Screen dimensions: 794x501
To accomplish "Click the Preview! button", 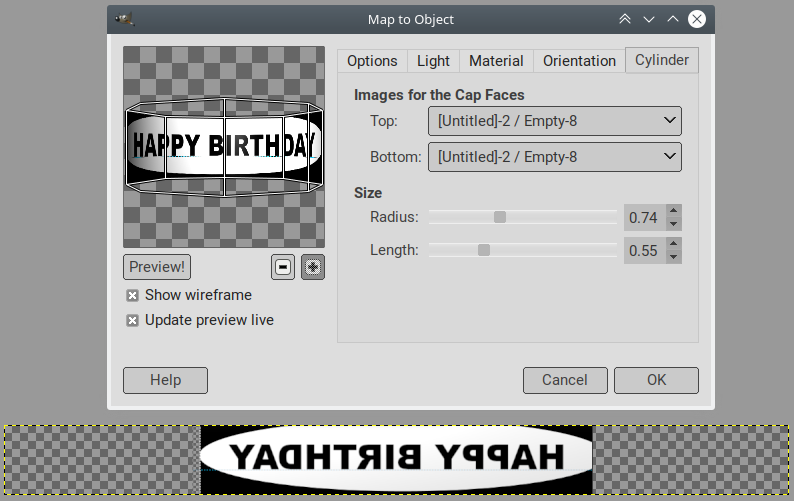I will pos(157,267).
